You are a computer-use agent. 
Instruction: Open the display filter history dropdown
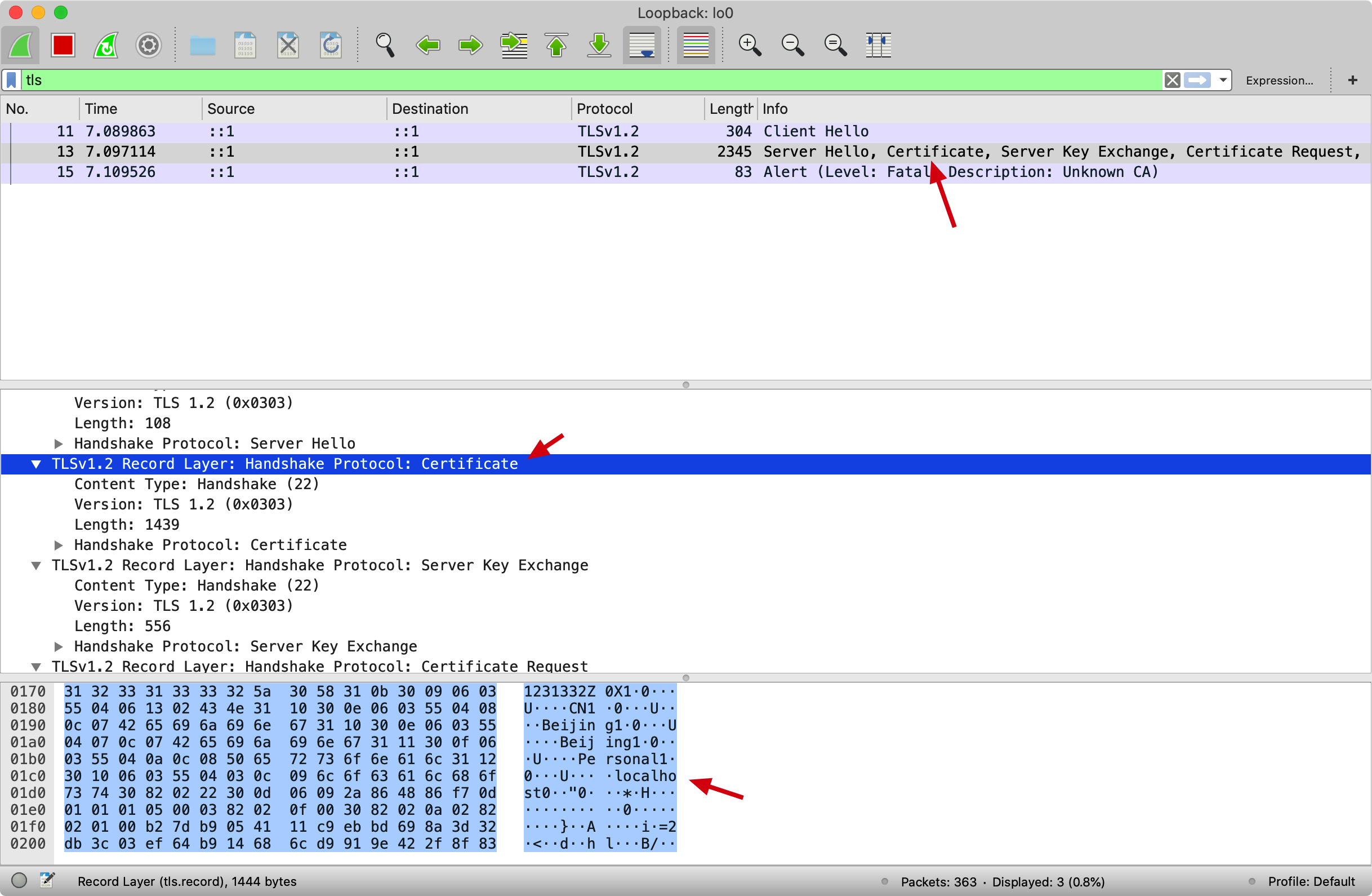coord(1223,80)
